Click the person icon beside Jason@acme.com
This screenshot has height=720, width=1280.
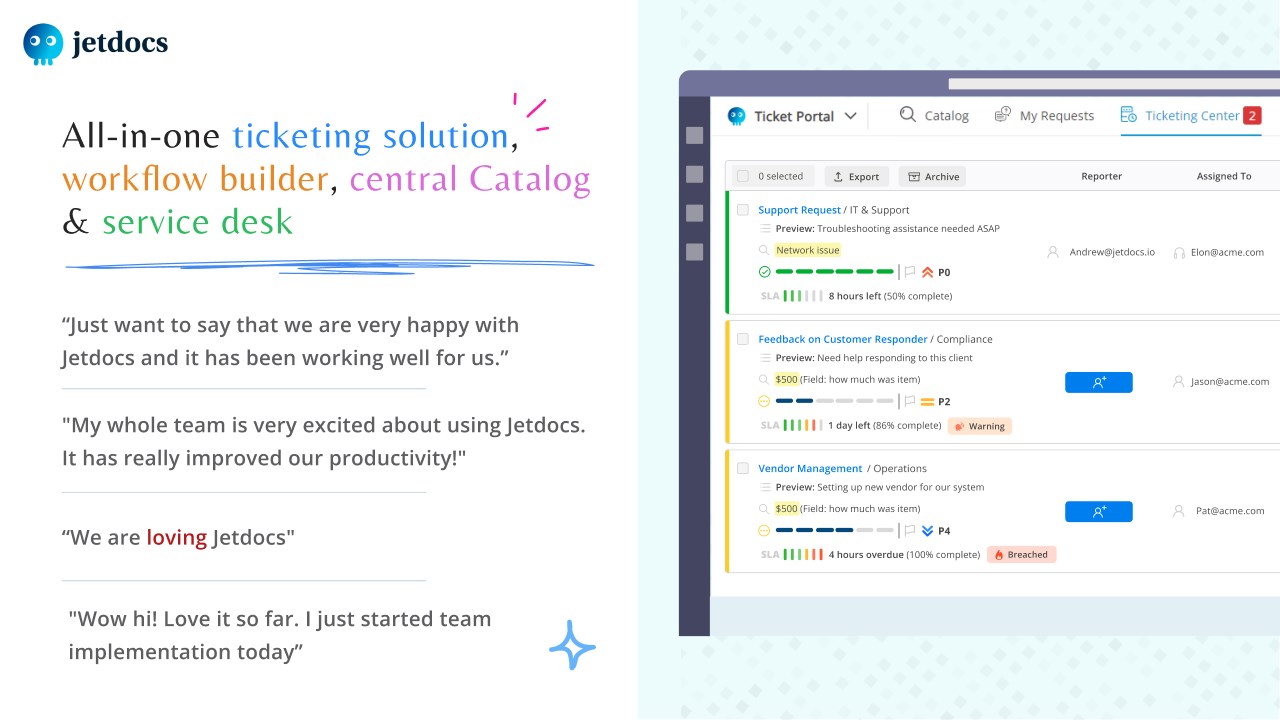click(x=1179, y=381)
